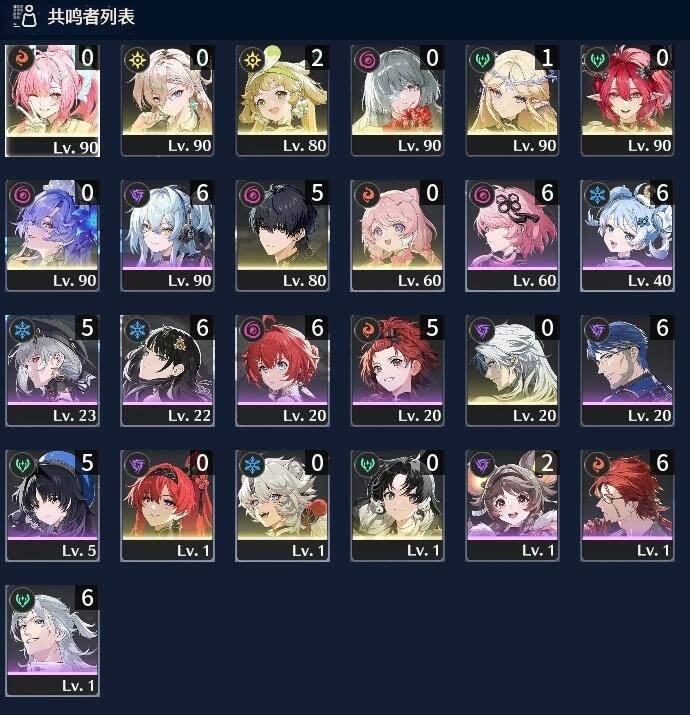690x715 pixels.
Task: Select the Lv. 1 white-haired glacio character
Action: pyautogui.click(x=282, y=505)
